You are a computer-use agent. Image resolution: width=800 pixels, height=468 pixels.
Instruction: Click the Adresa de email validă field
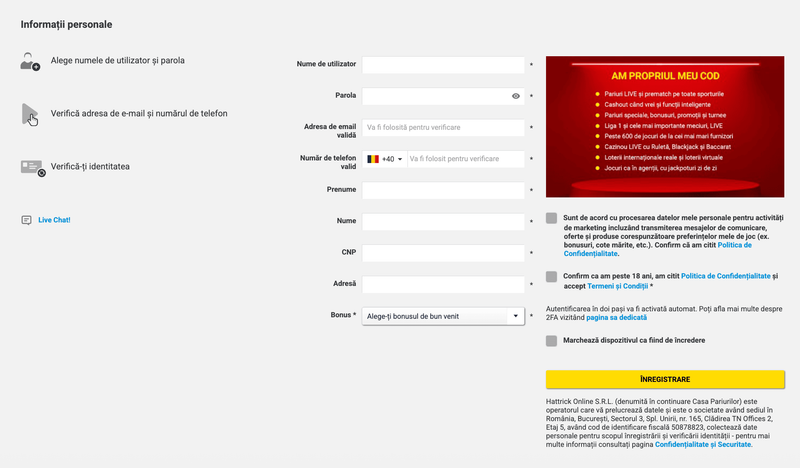pos(443,128)
